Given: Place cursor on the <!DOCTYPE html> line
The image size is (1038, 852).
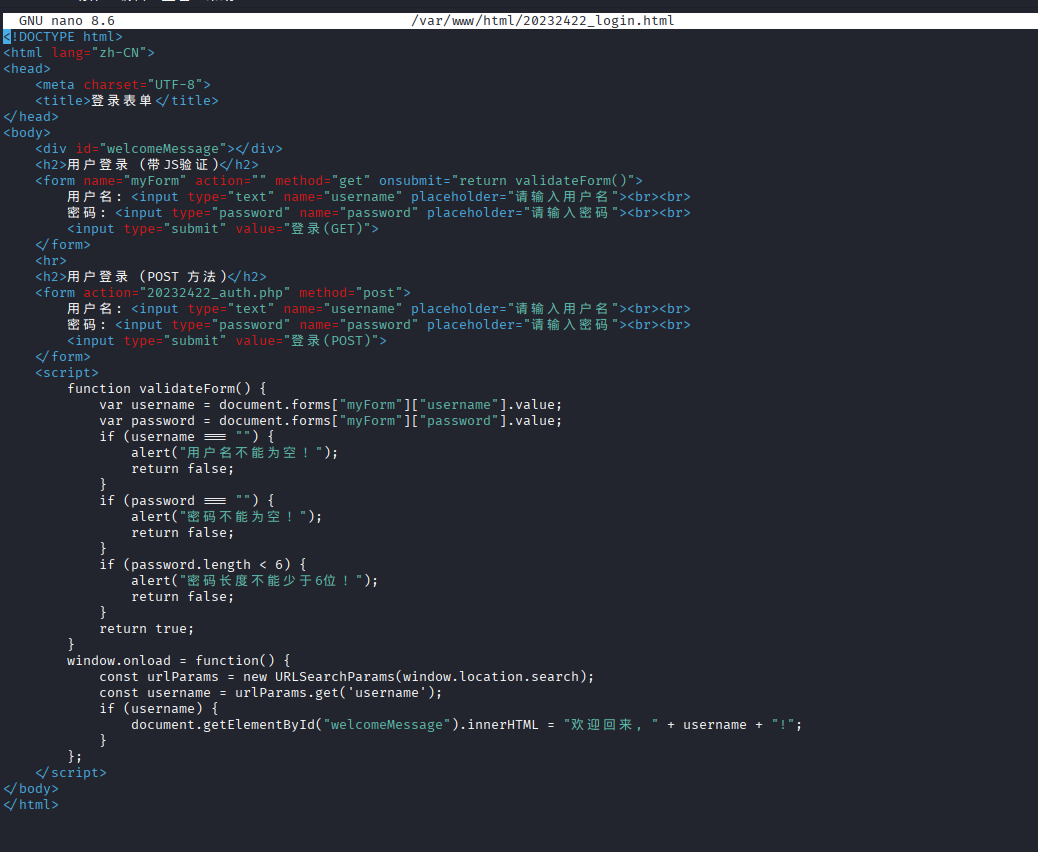Looking at the screenshot, I should coord(63,36).
